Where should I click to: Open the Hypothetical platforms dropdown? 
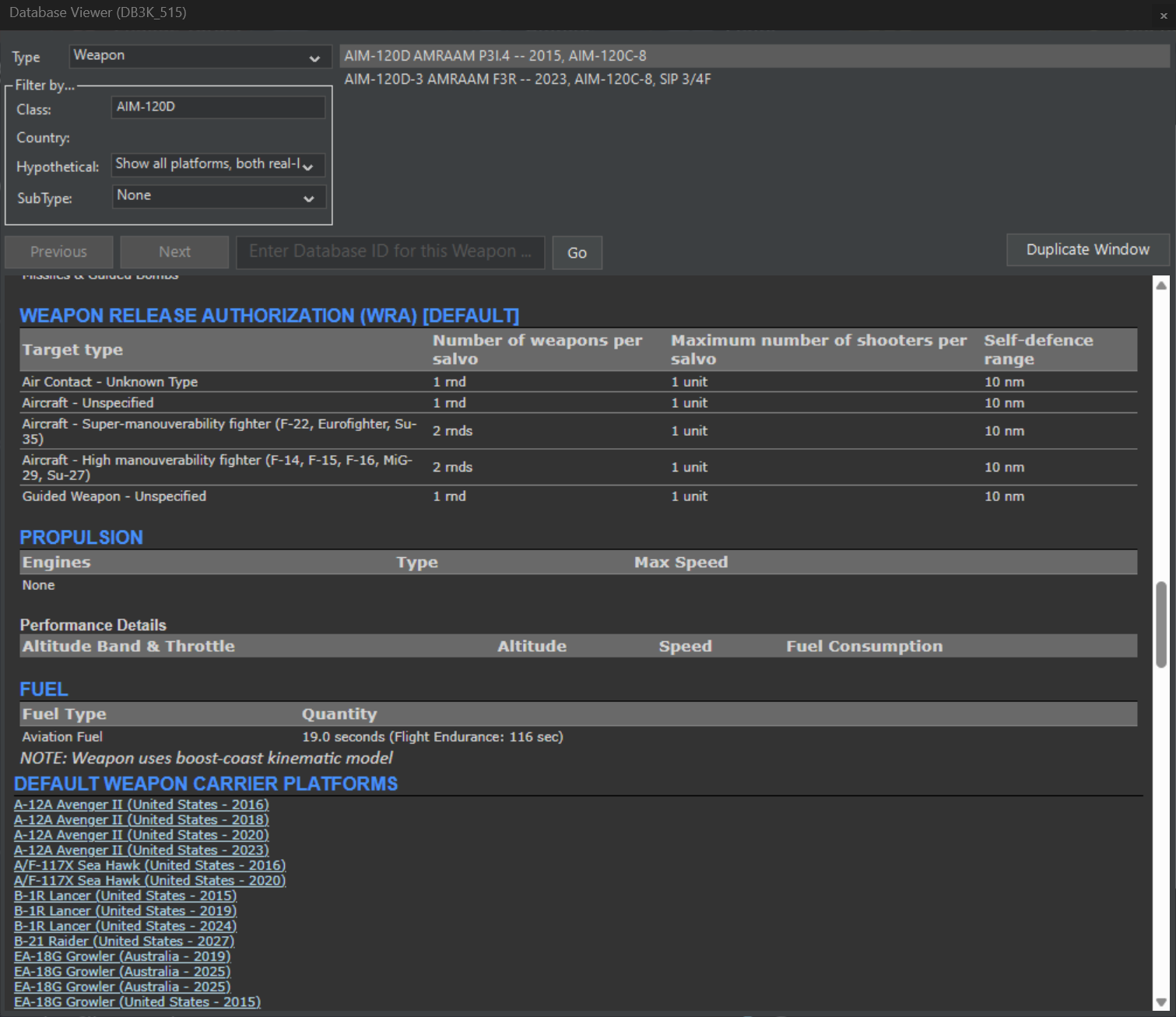pyautogui.click(x=217, y=165)
